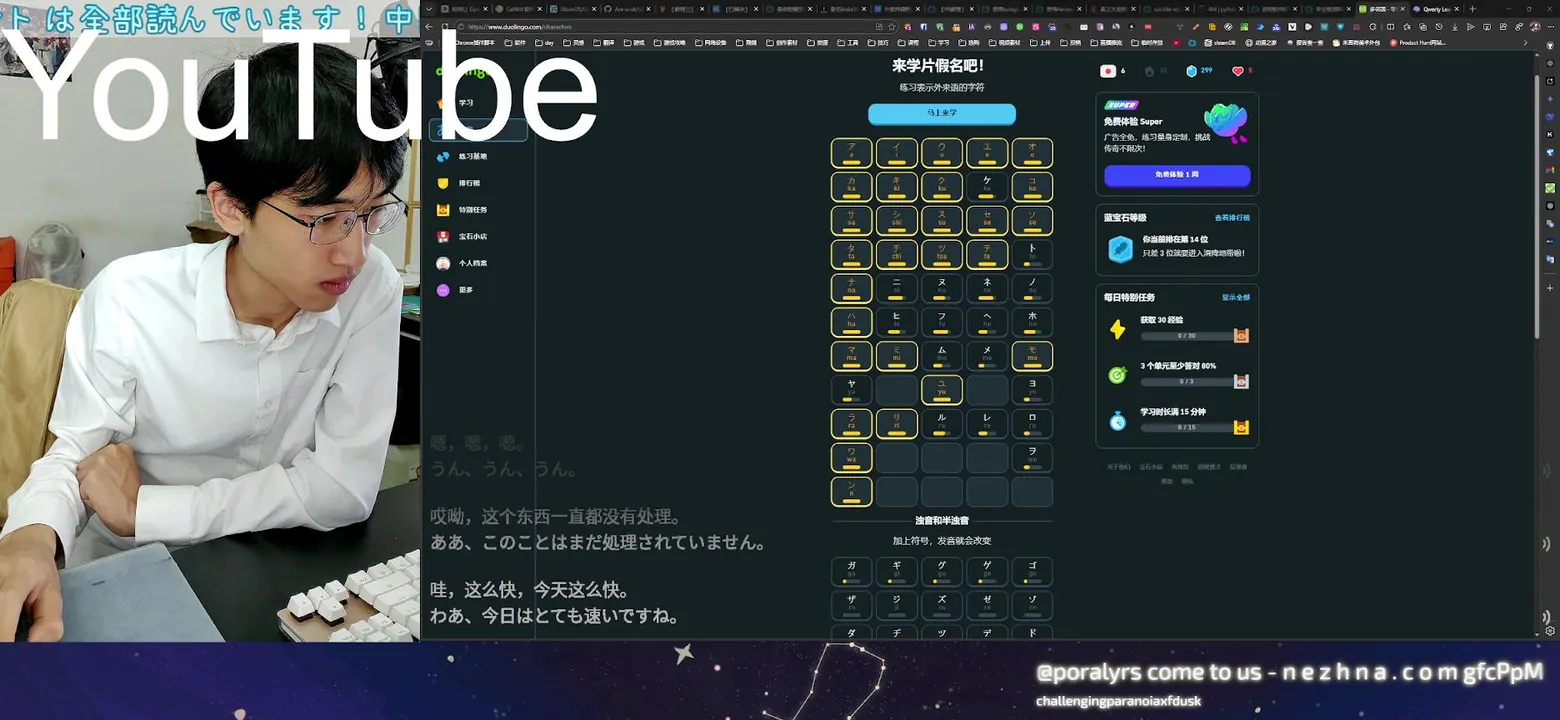Click the blue gem counter icon
The image size is (1560, 720).
tap(1191, 71)
